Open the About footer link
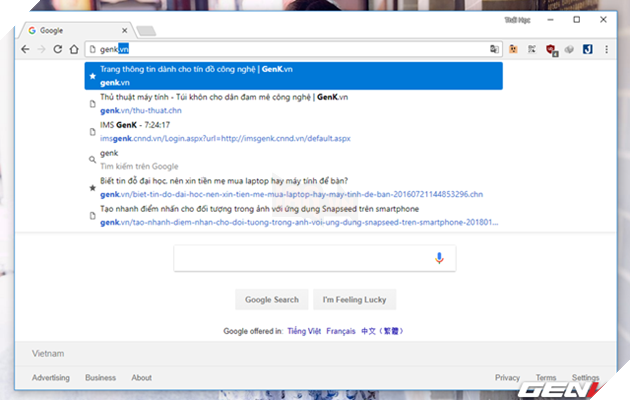 [141, 378]
